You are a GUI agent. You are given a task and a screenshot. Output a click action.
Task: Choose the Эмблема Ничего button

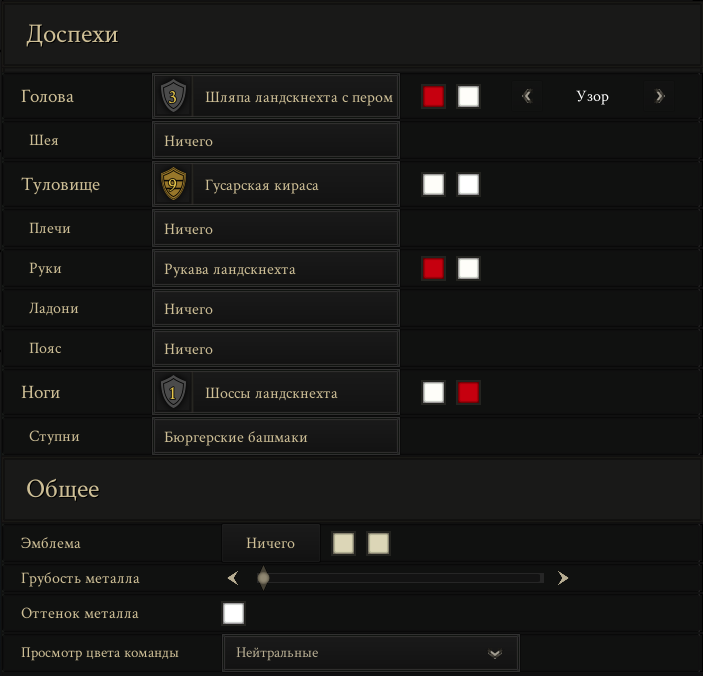(271, 543)
